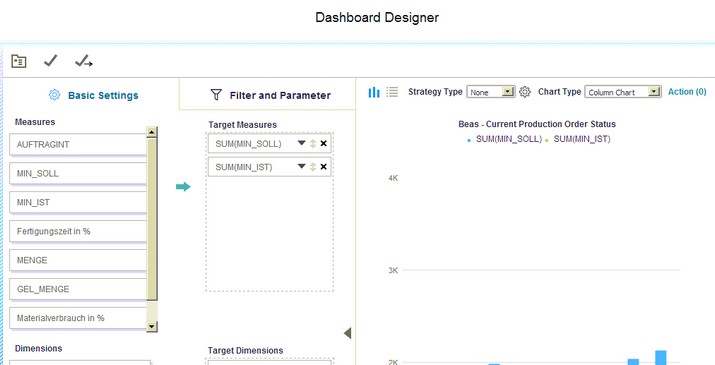Open the Chart Type dropdown

click(x=623, y=92)
